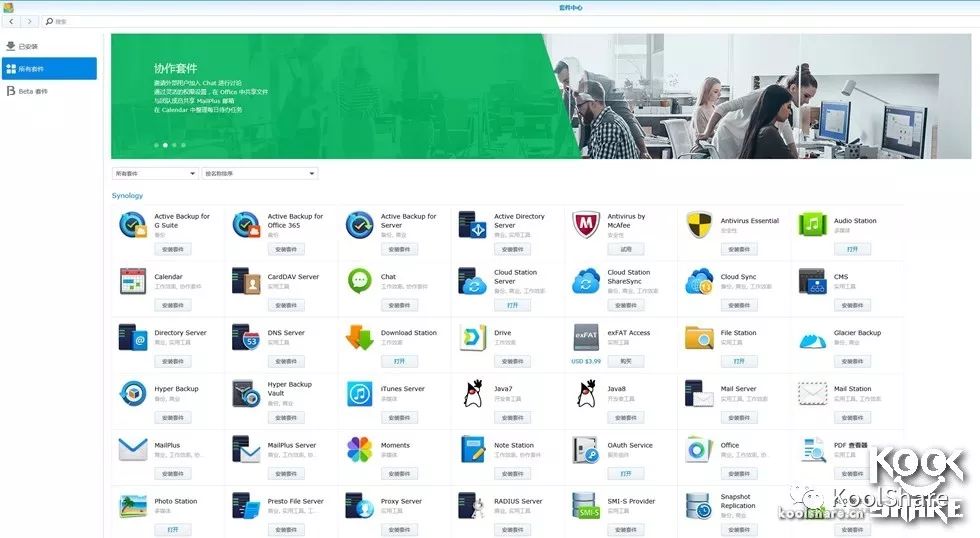Open the Chat package icon
The width and height of the screenshot is (980, 538).
pos(359,281)
